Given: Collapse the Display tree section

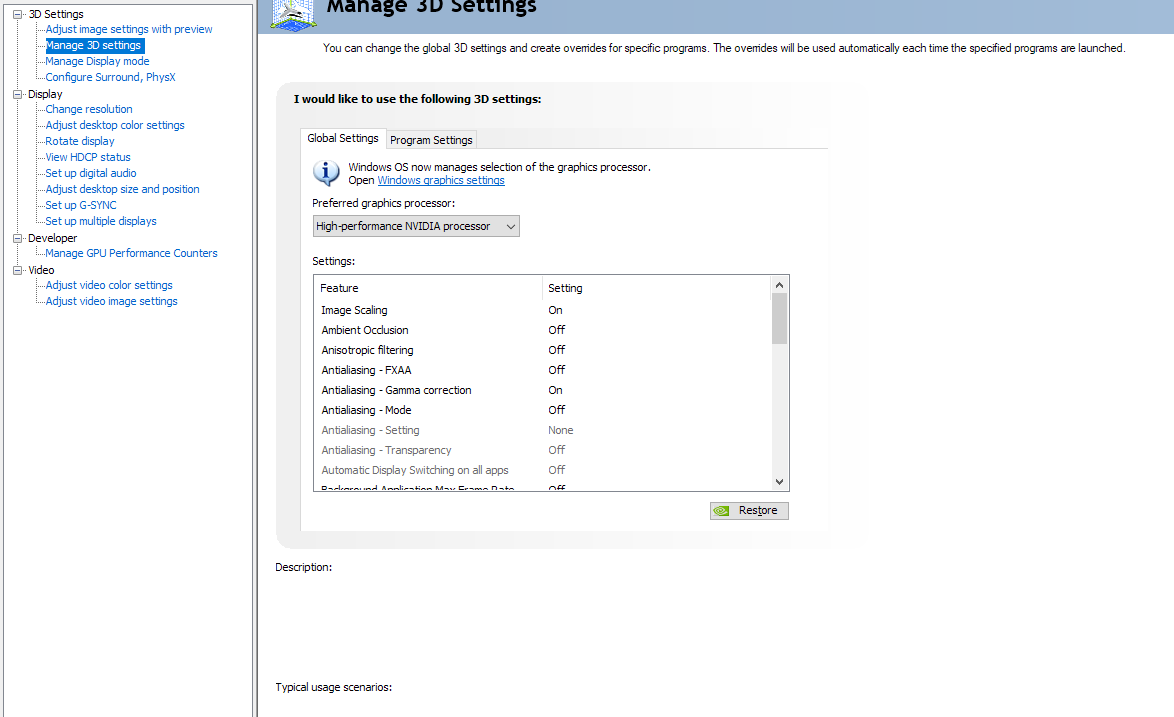Looking at the screenshot, I should [17, 94].
